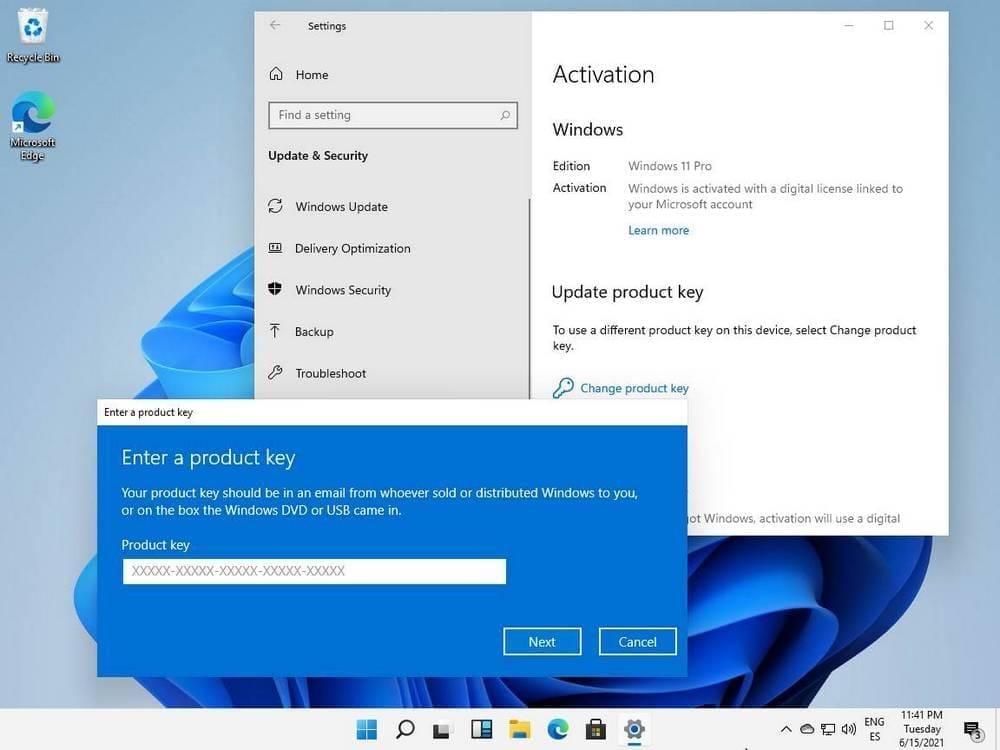Open Task View from the taskbar

(443, 730)
